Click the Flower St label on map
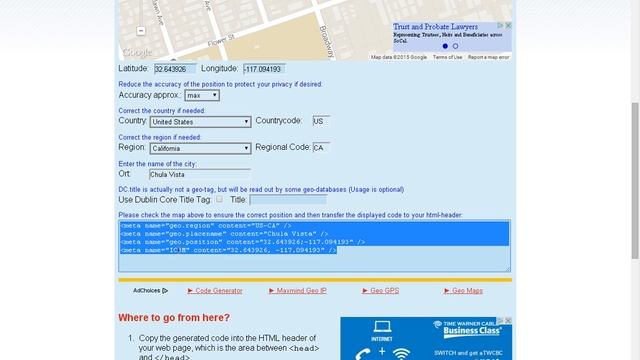Image resolution: width=640 pixels, height=360 pixels. [x=222, y=40]
